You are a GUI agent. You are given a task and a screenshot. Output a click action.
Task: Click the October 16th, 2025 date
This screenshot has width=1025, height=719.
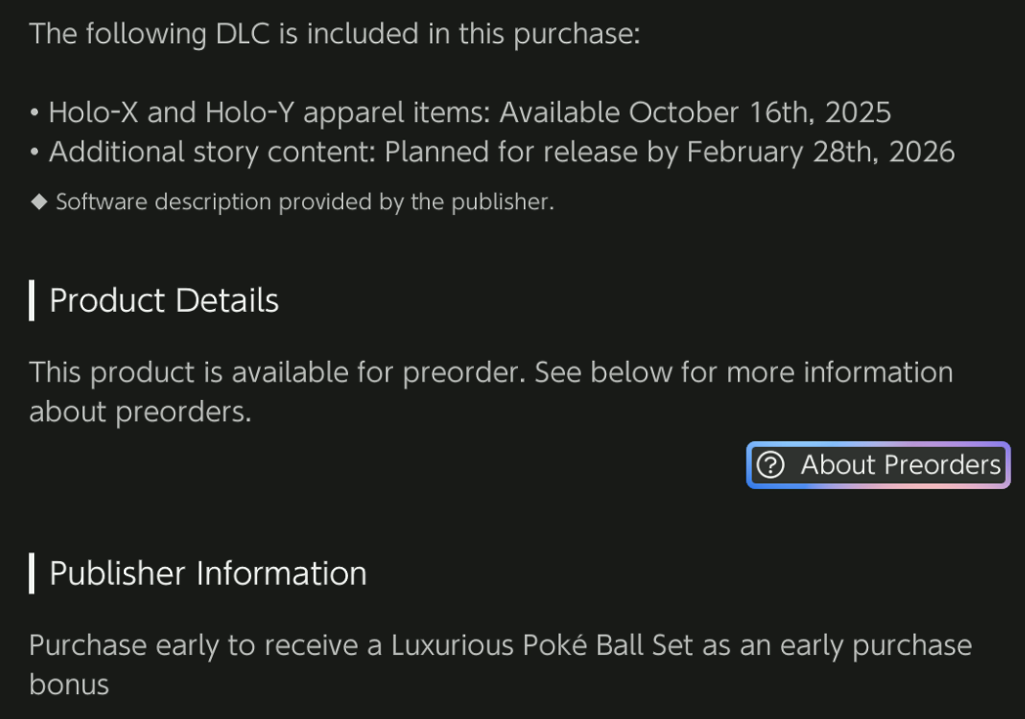coord(759,112)
